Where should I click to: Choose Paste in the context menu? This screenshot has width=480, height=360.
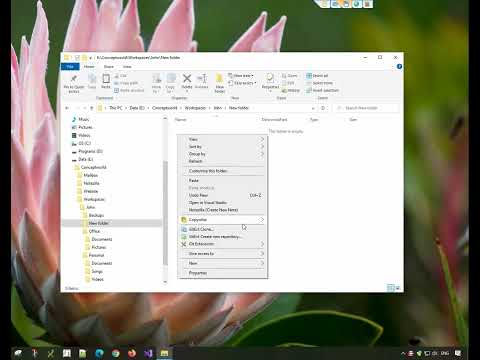coord(222,180)
